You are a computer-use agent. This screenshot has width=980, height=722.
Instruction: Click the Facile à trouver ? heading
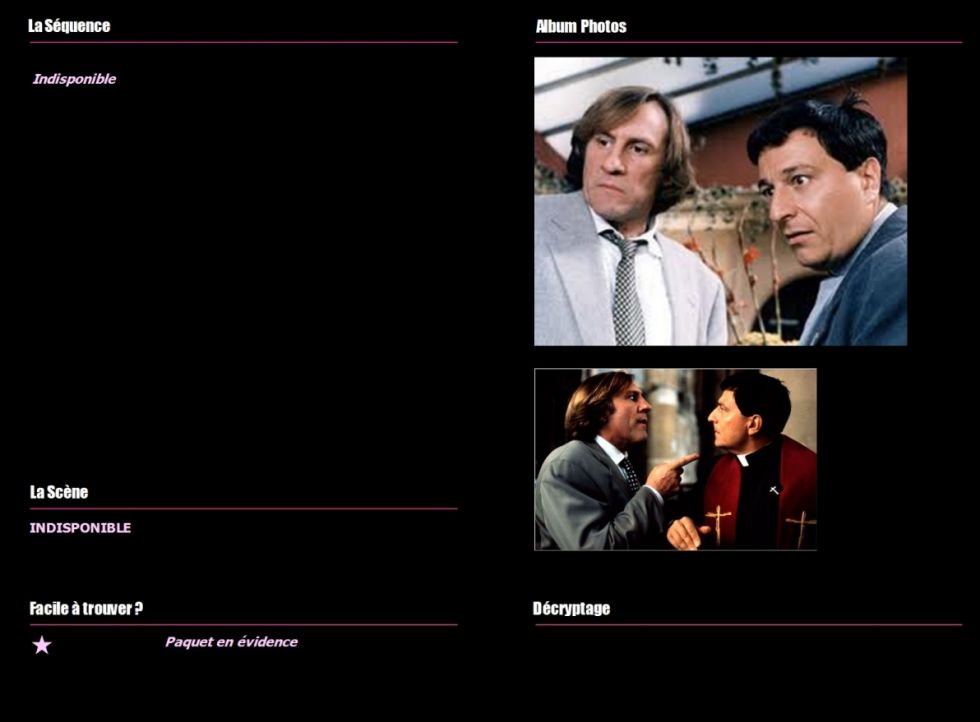(x=86, y=608)
